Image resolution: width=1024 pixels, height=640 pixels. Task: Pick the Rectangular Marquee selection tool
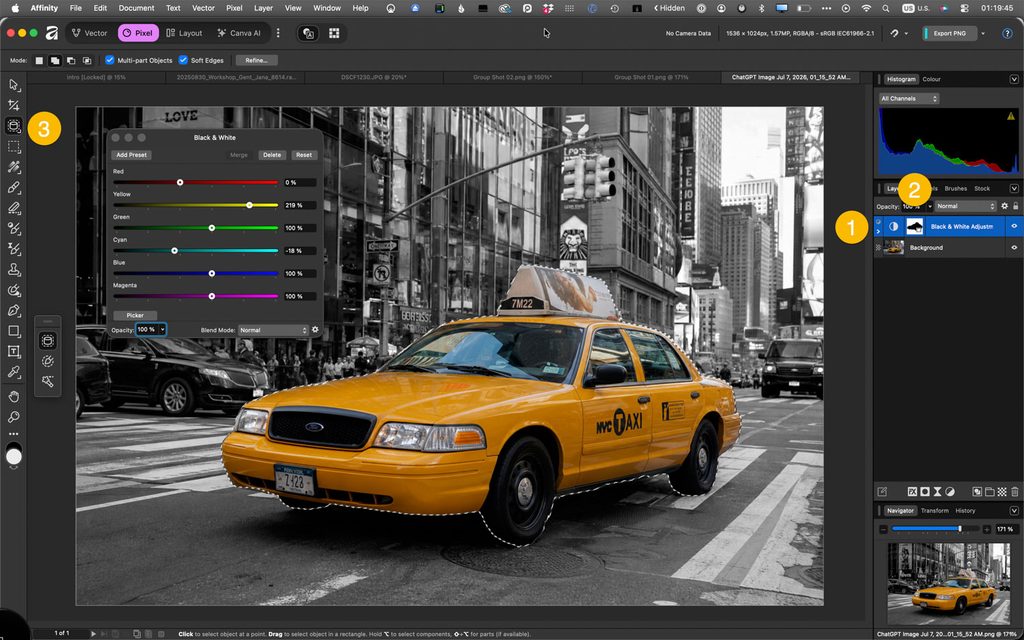(14, 146)
